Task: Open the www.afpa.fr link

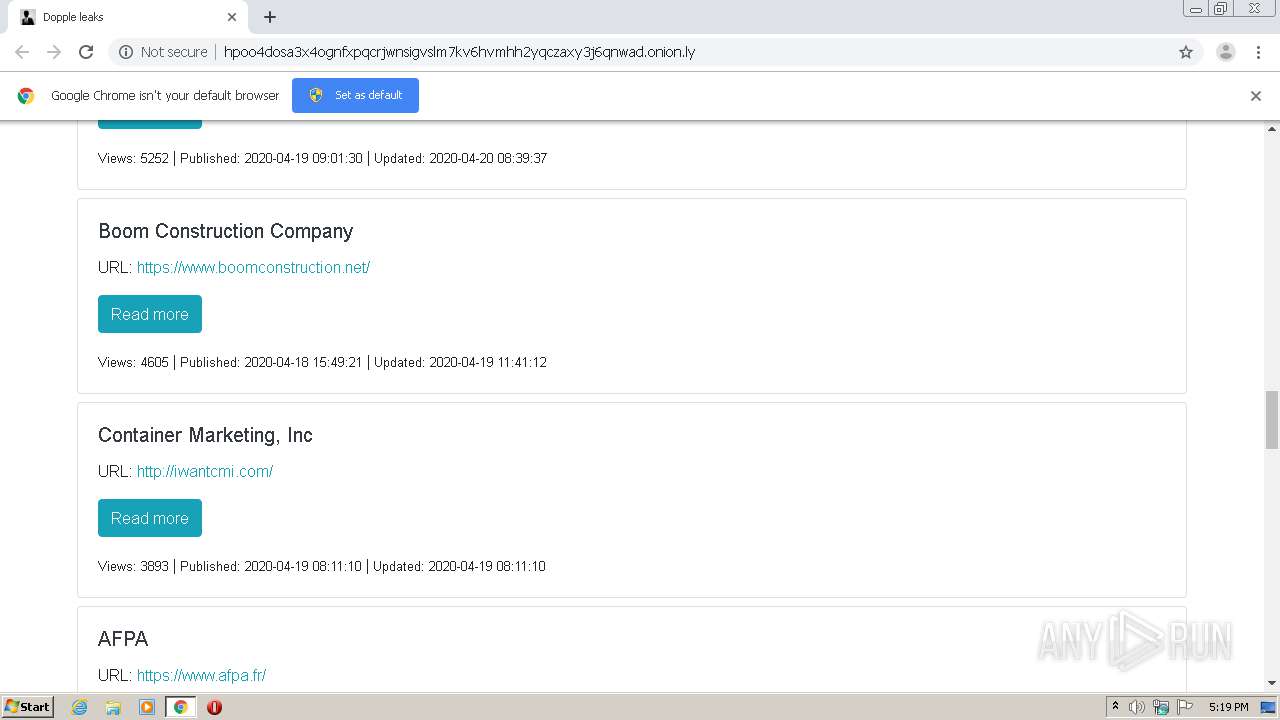Action: (x=201, y=675)
